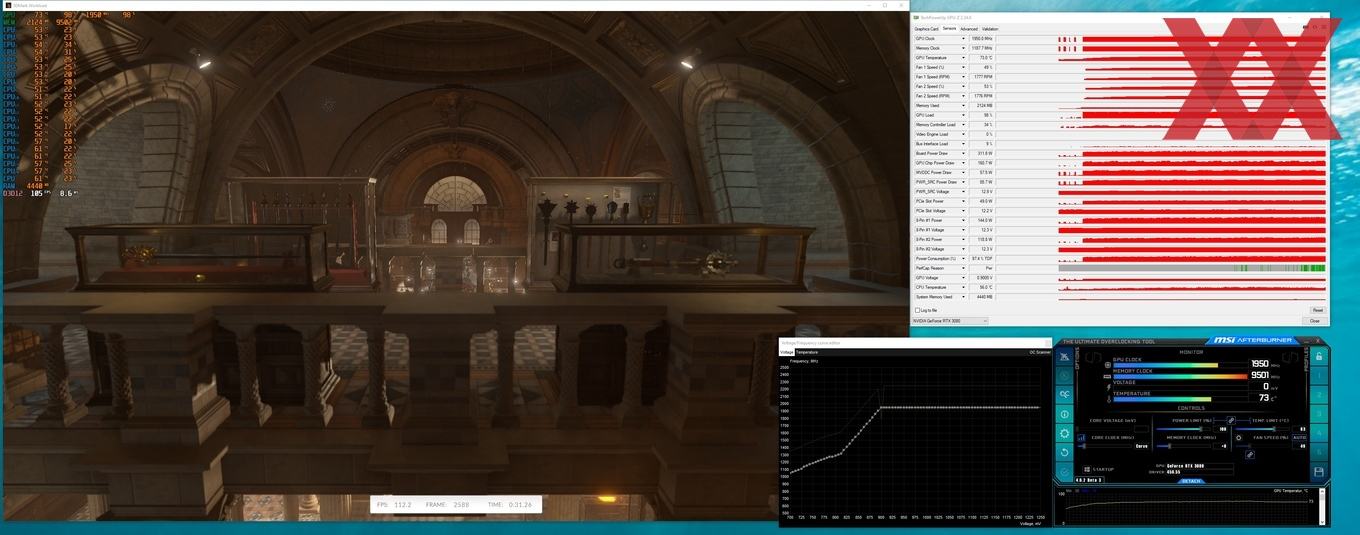Screen dimensions: 1360x535
Task: Click the Board Power Draw value 311.8 W
Action: tap(984, 153)
